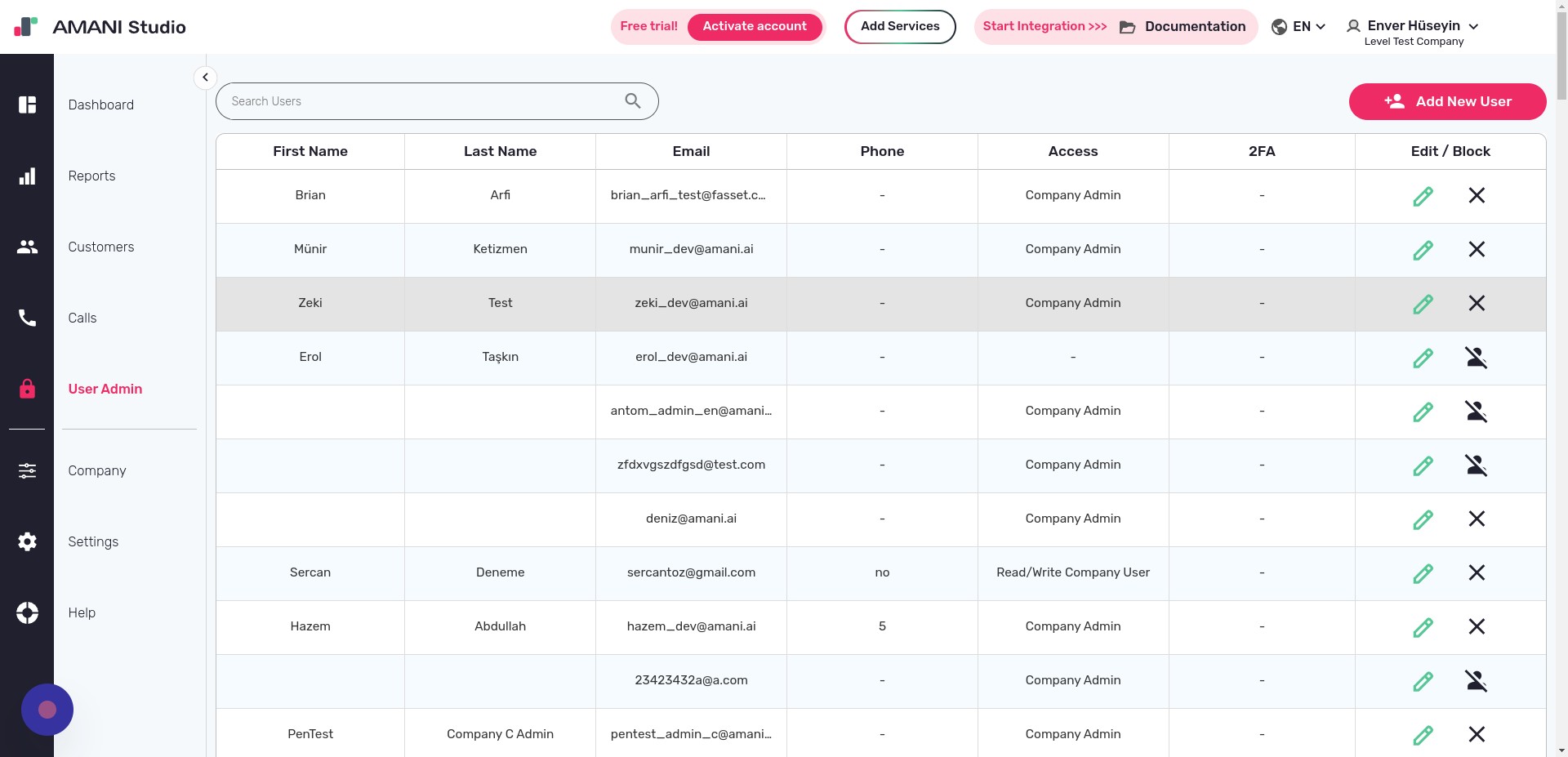This screenshot has width=1568, height=757.
Task: Click into the Search Users field
Action: [x=421, y=101]
